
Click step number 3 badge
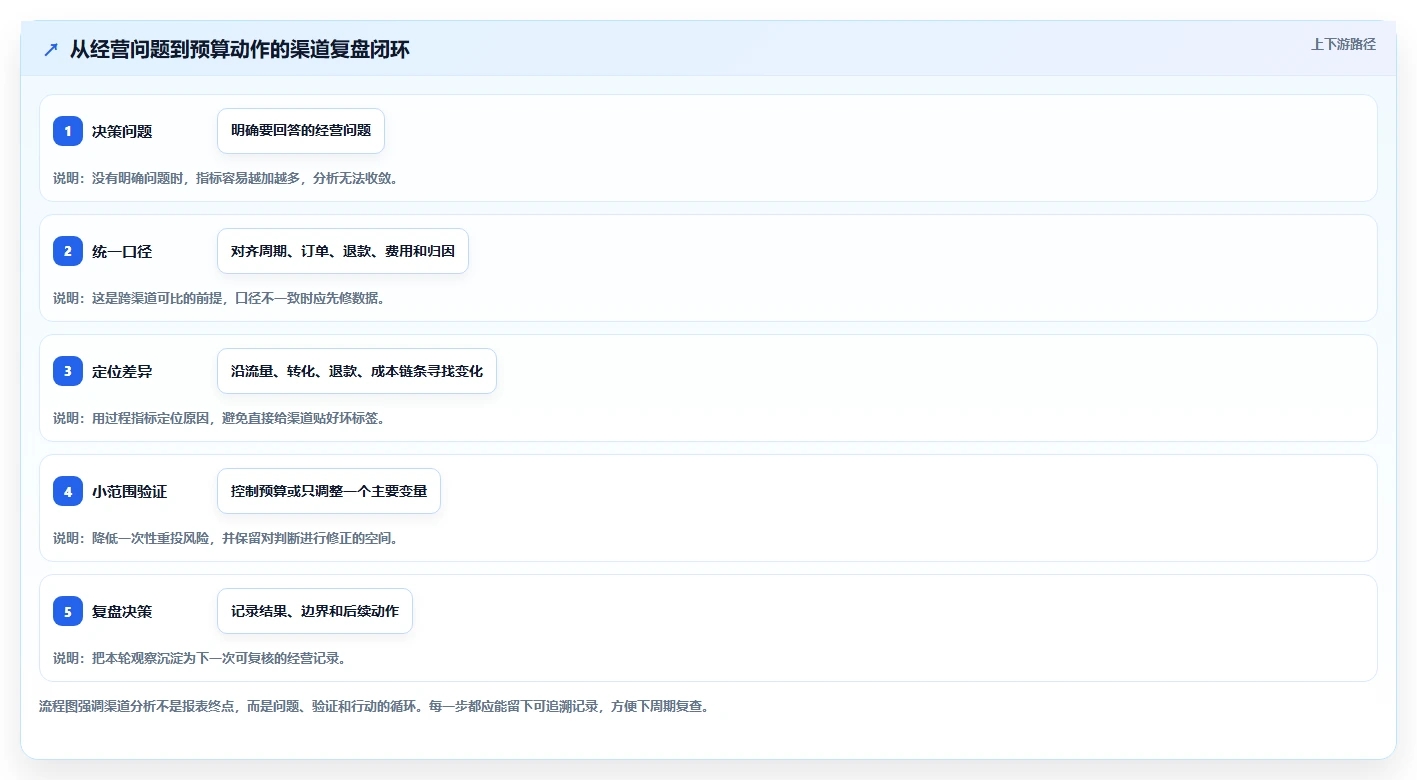click(x=68, y=371)
